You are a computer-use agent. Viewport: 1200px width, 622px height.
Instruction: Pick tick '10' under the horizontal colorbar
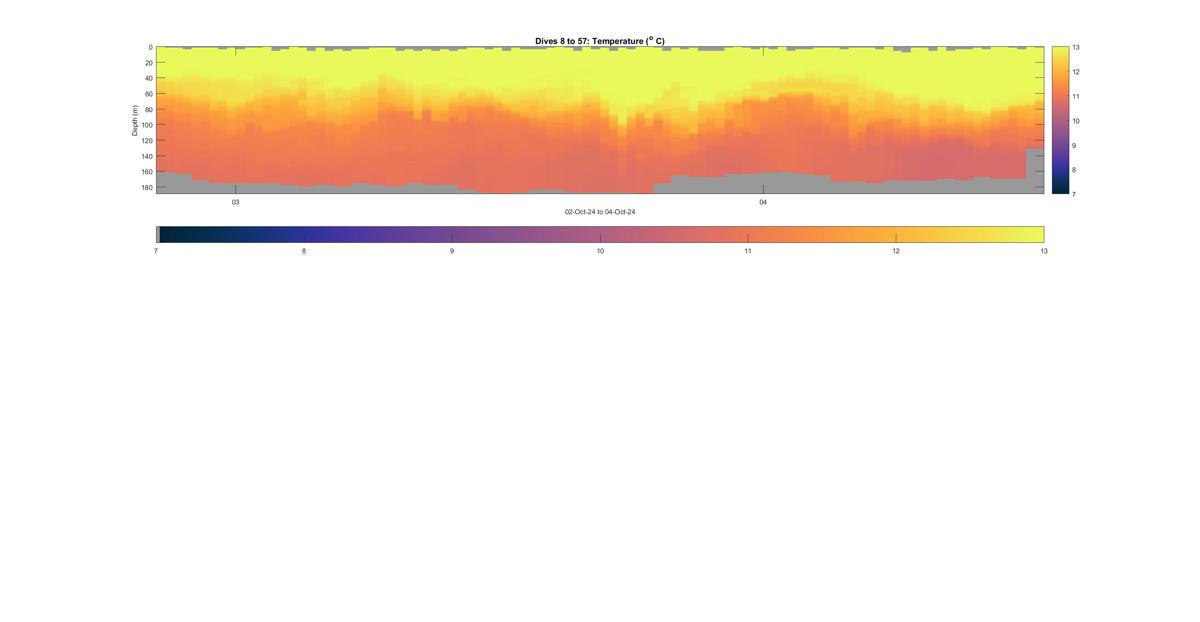[x=600, y=251]
